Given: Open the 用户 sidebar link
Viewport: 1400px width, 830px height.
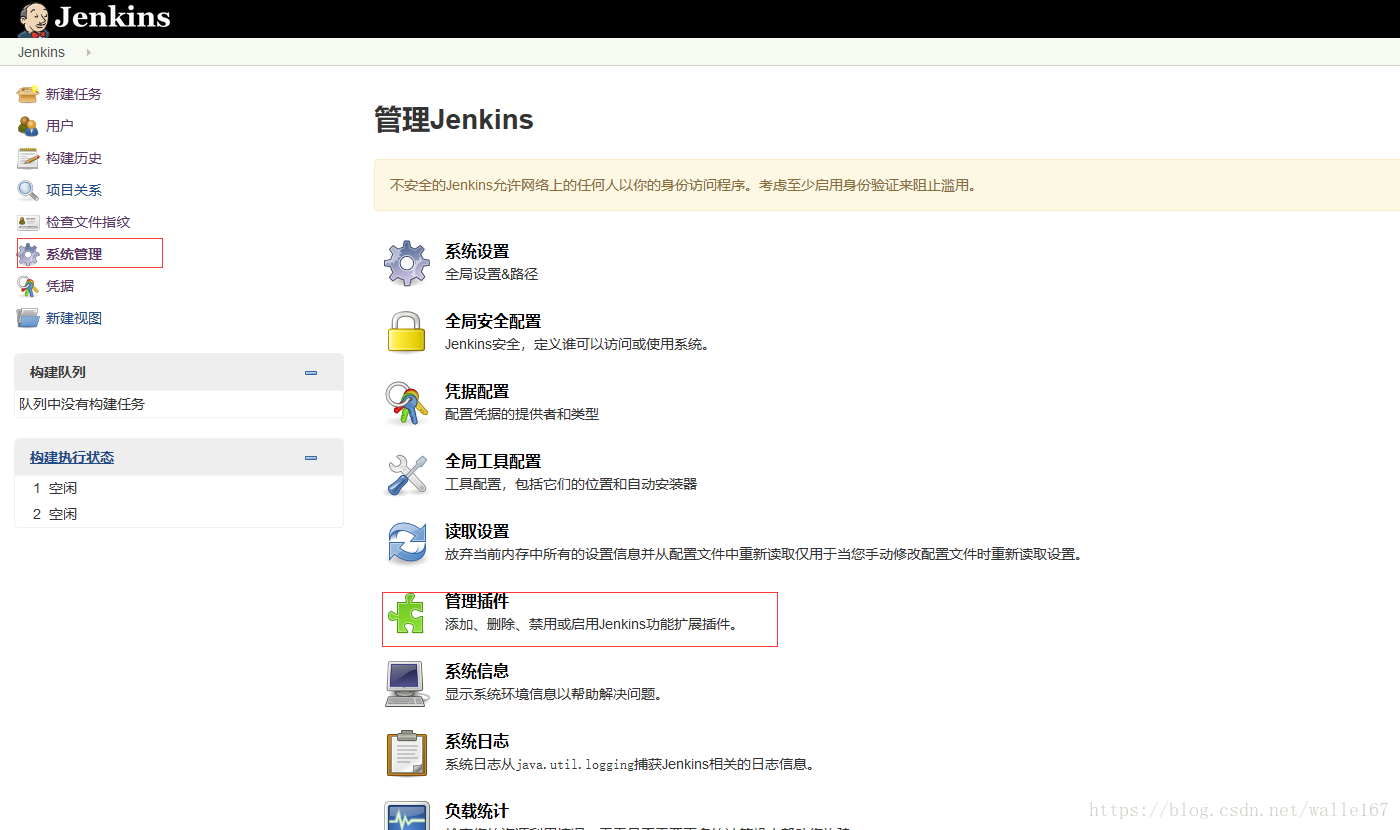Looking at the screenshot, I should 60,126.
